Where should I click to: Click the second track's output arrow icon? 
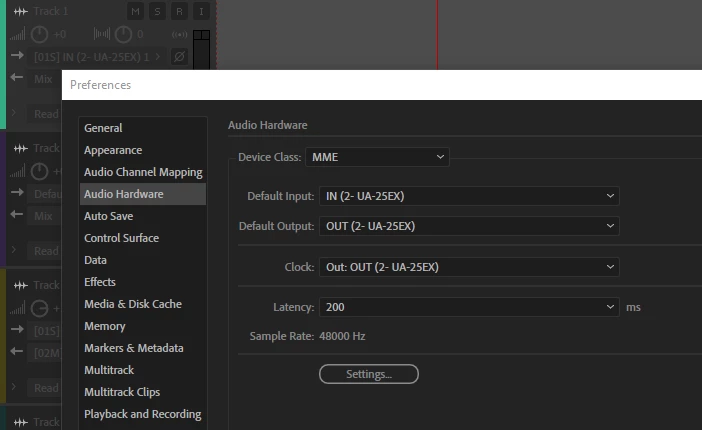point(17,214)
